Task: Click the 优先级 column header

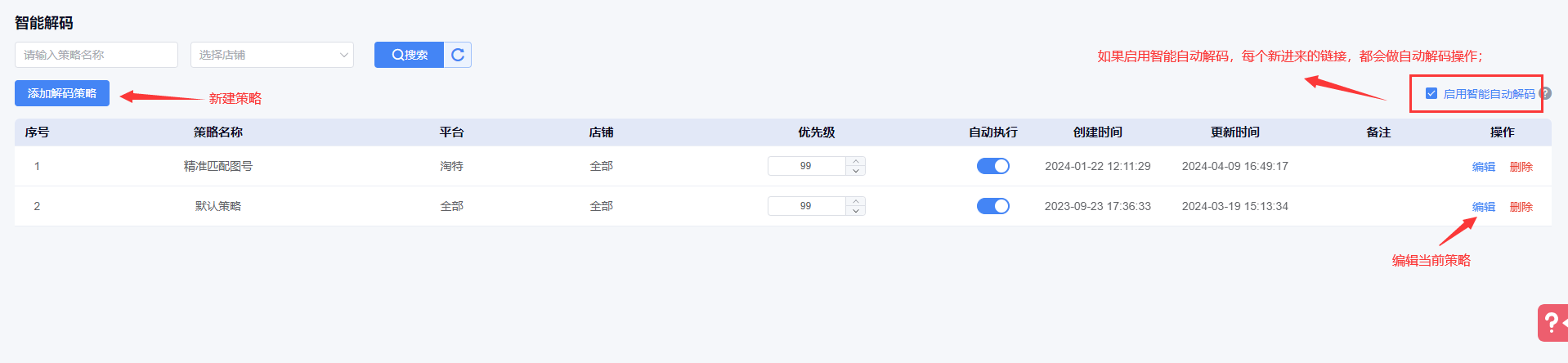Action: [x=816, y=132]
